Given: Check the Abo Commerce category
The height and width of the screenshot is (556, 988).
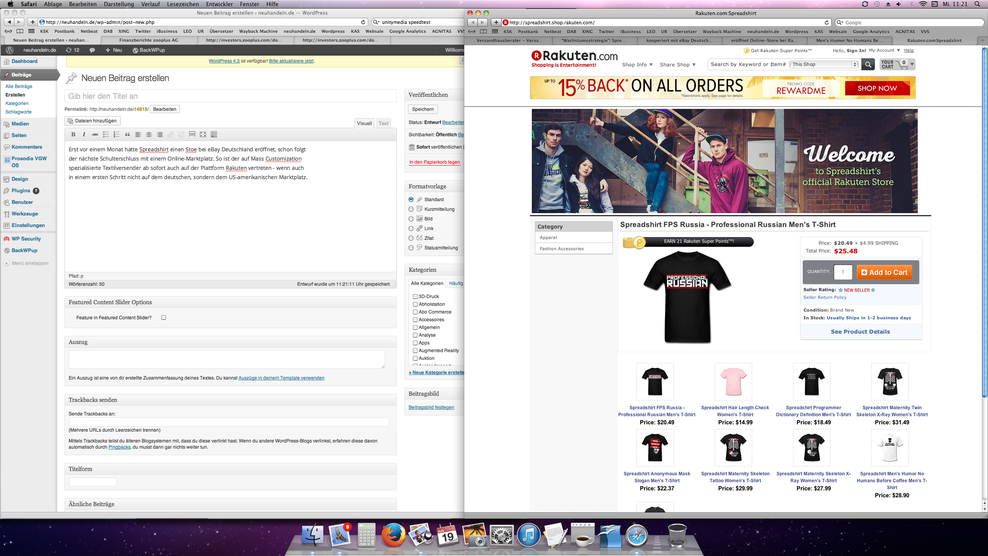Looking at the screenshot, I should coord(415,311).
